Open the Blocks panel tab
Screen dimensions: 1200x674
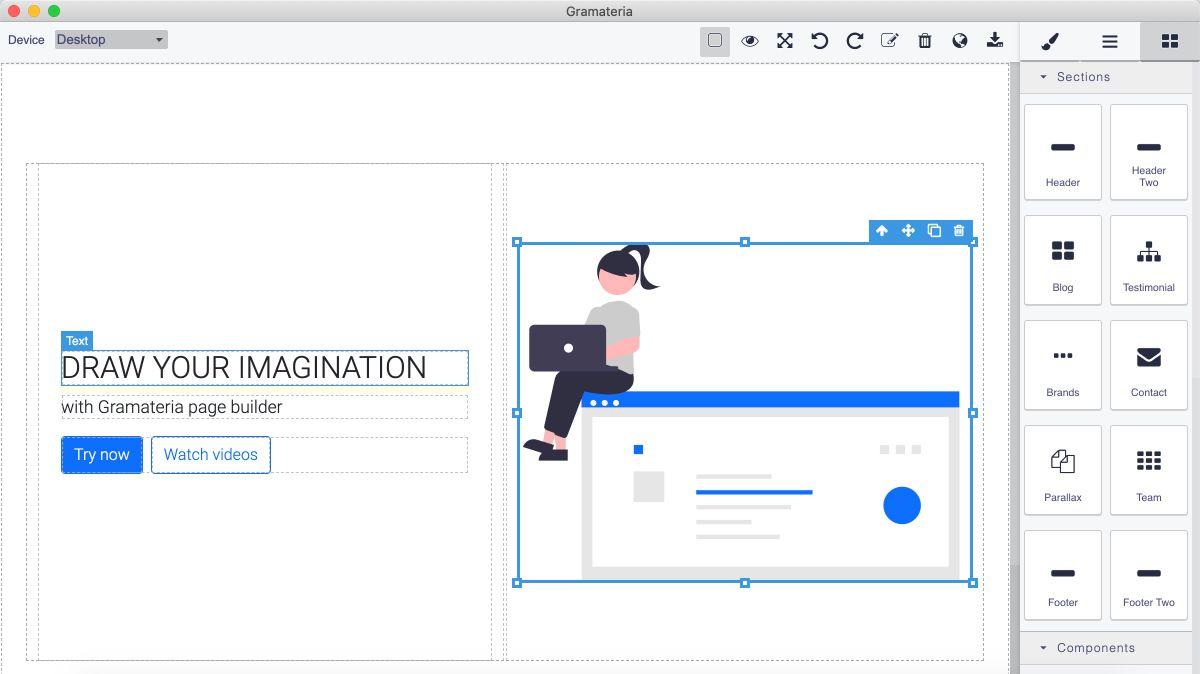(1169, 41)
